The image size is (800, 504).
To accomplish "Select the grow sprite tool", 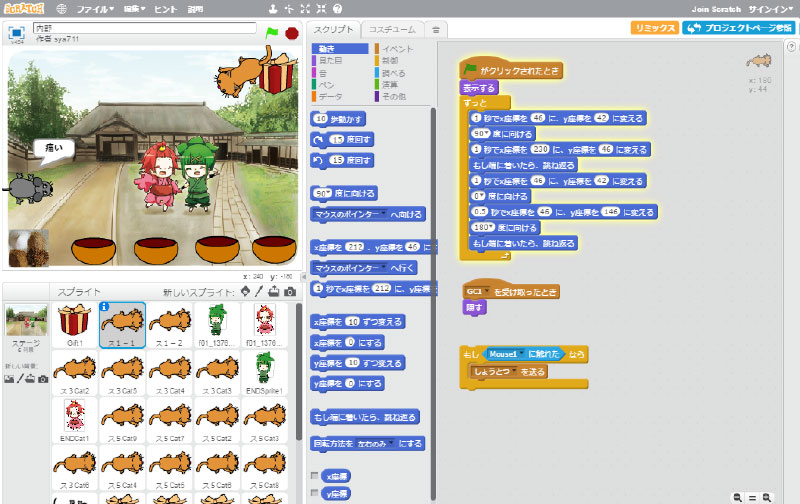I will 305,9.
